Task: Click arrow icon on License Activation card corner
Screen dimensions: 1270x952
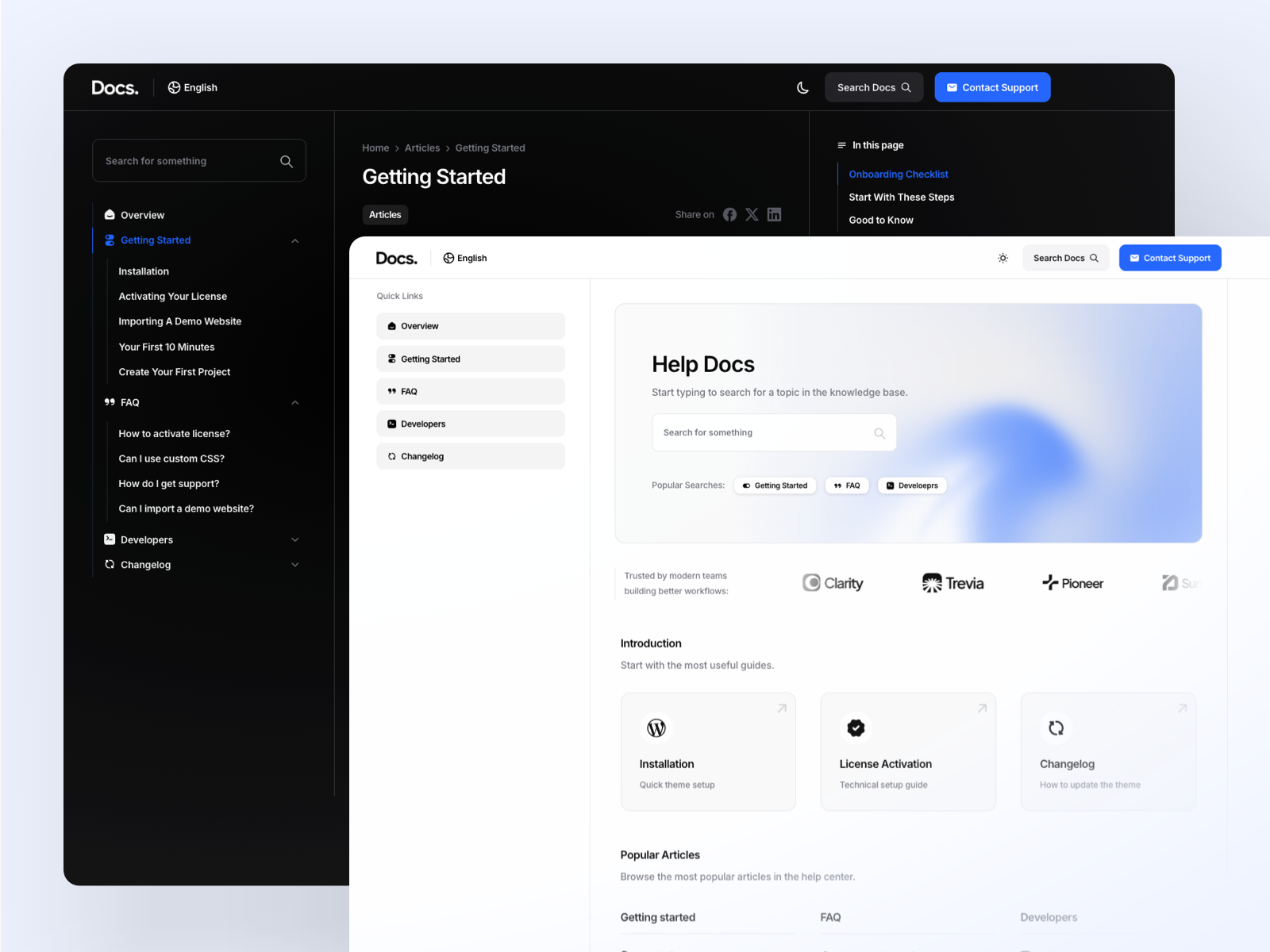Action: tap(982, 708)
